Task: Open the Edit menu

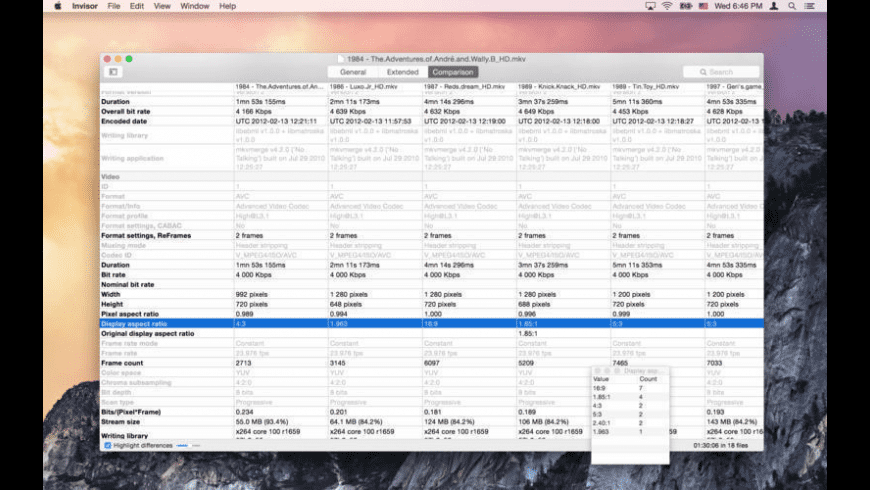Action: pyautogui.click(x=136, y=6)
